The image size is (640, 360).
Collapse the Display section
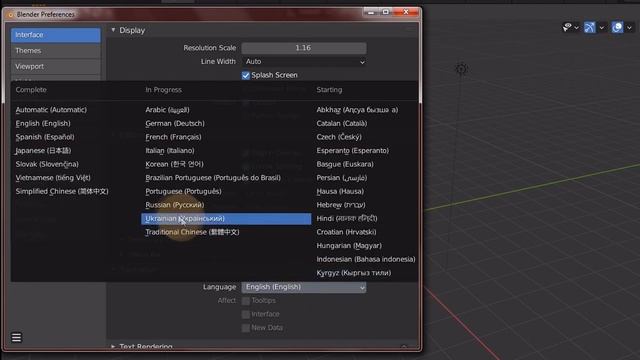(113, 30)
